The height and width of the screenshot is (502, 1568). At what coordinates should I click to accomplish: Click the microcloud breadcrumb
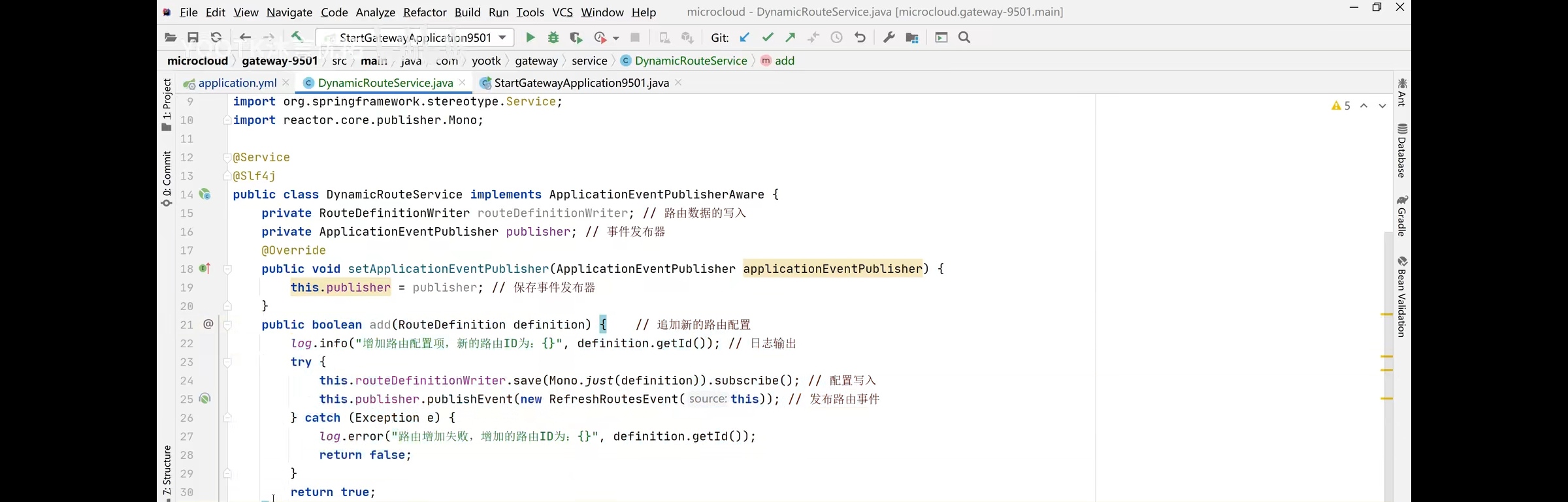click(198, 61)
